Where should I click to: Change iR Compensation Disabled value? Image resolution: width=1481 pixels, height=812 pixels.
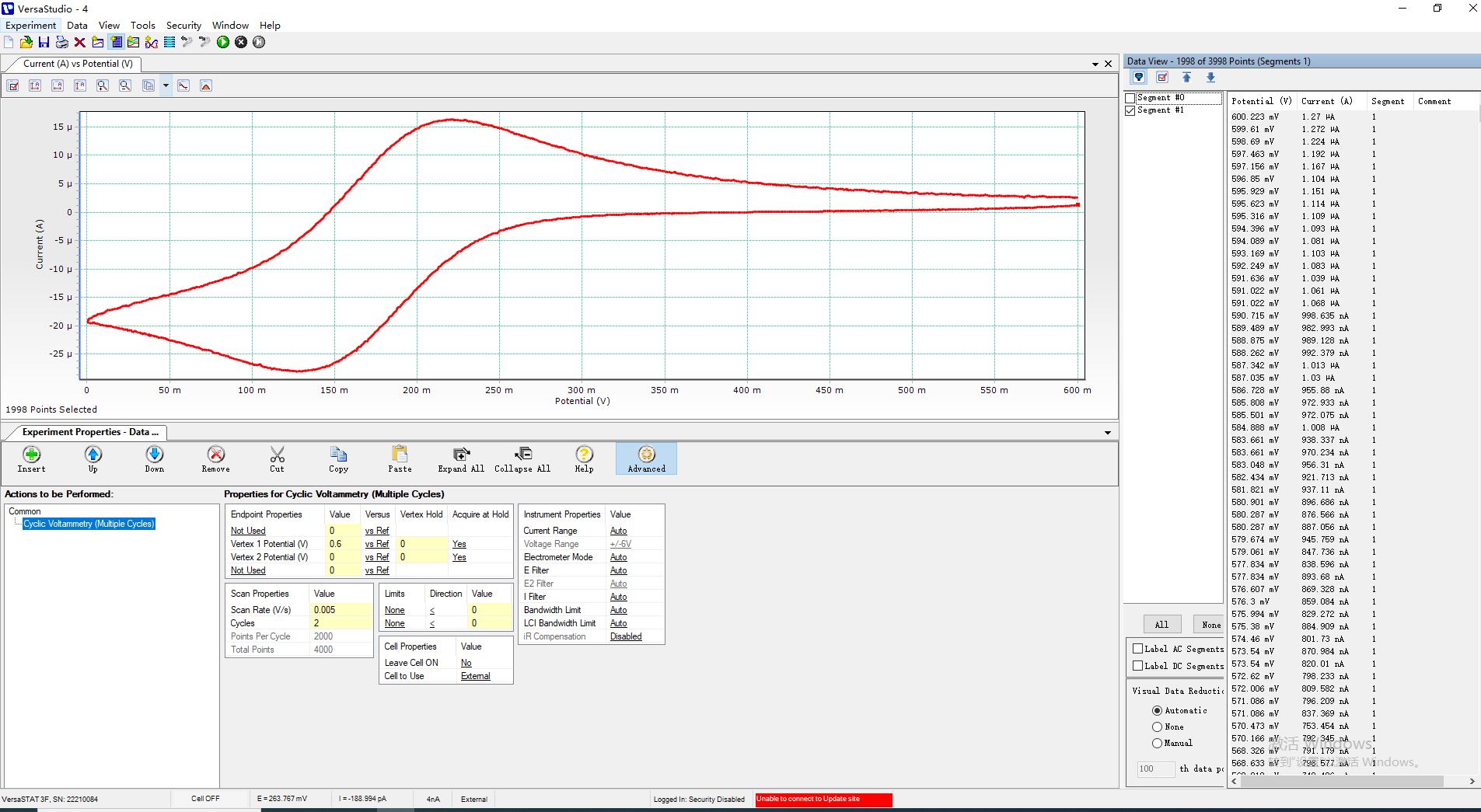(626, 636)
